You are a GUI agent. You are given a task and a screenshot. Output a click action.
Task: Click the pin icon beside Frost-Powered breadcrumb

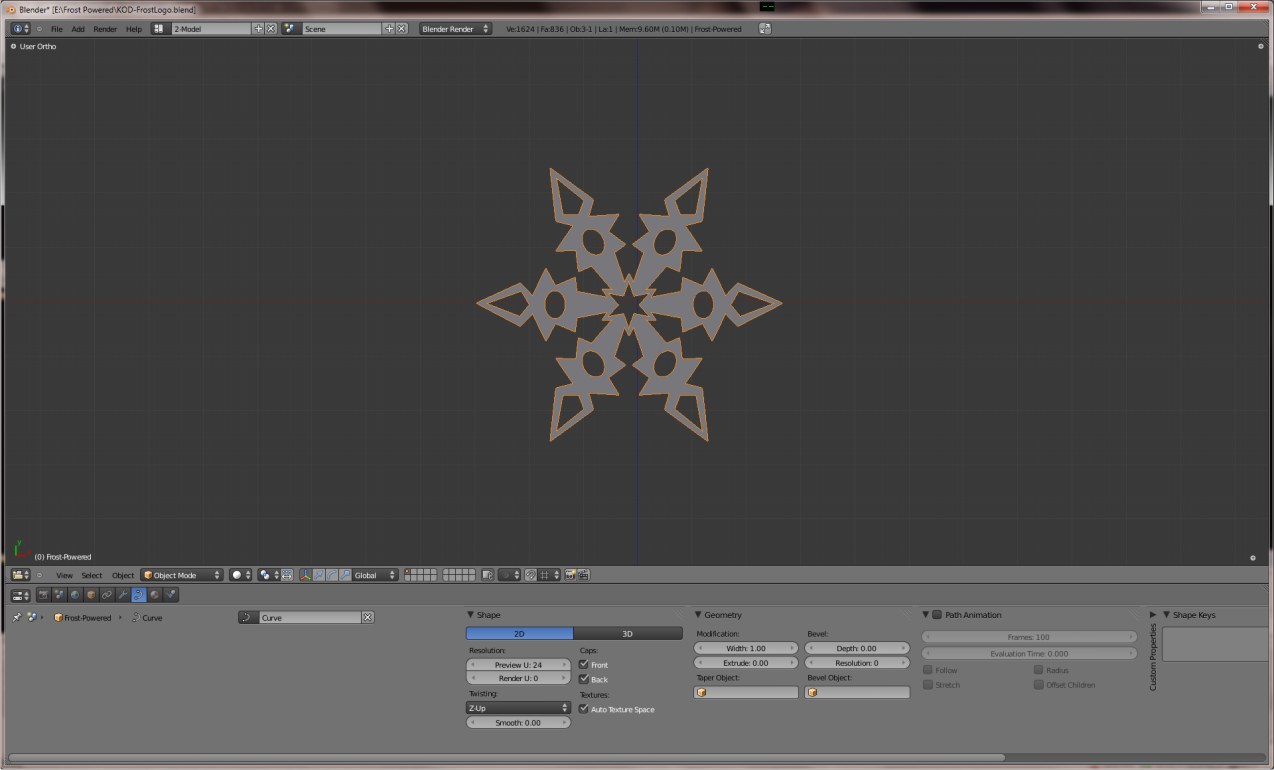click(x=16, y=618)
